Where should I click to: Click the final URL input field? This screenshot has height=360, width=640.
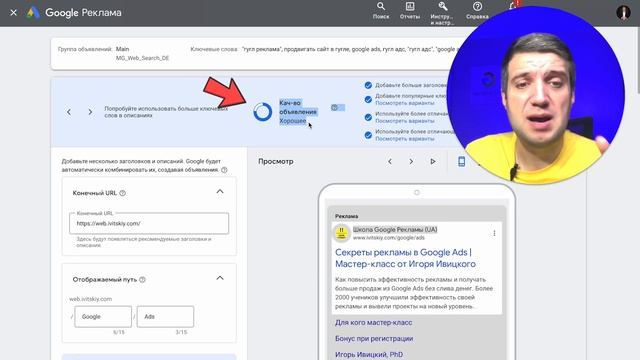click(x=149, y=223)
